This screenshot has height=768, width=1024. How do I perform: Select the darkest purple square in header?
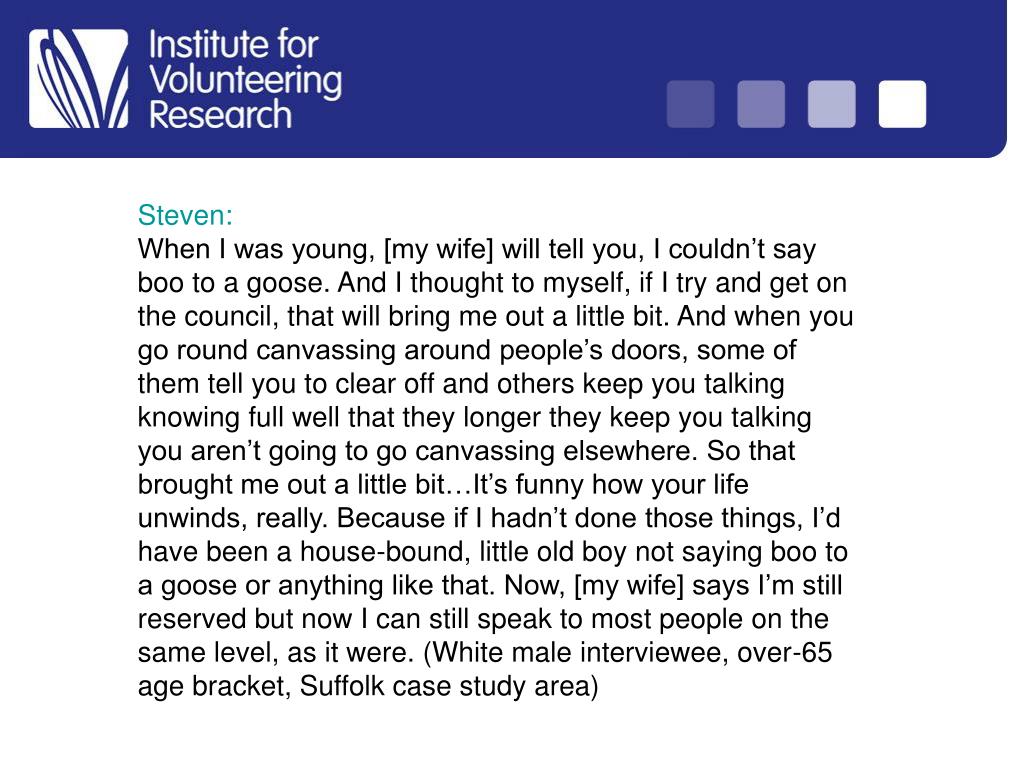click(690, 104)
